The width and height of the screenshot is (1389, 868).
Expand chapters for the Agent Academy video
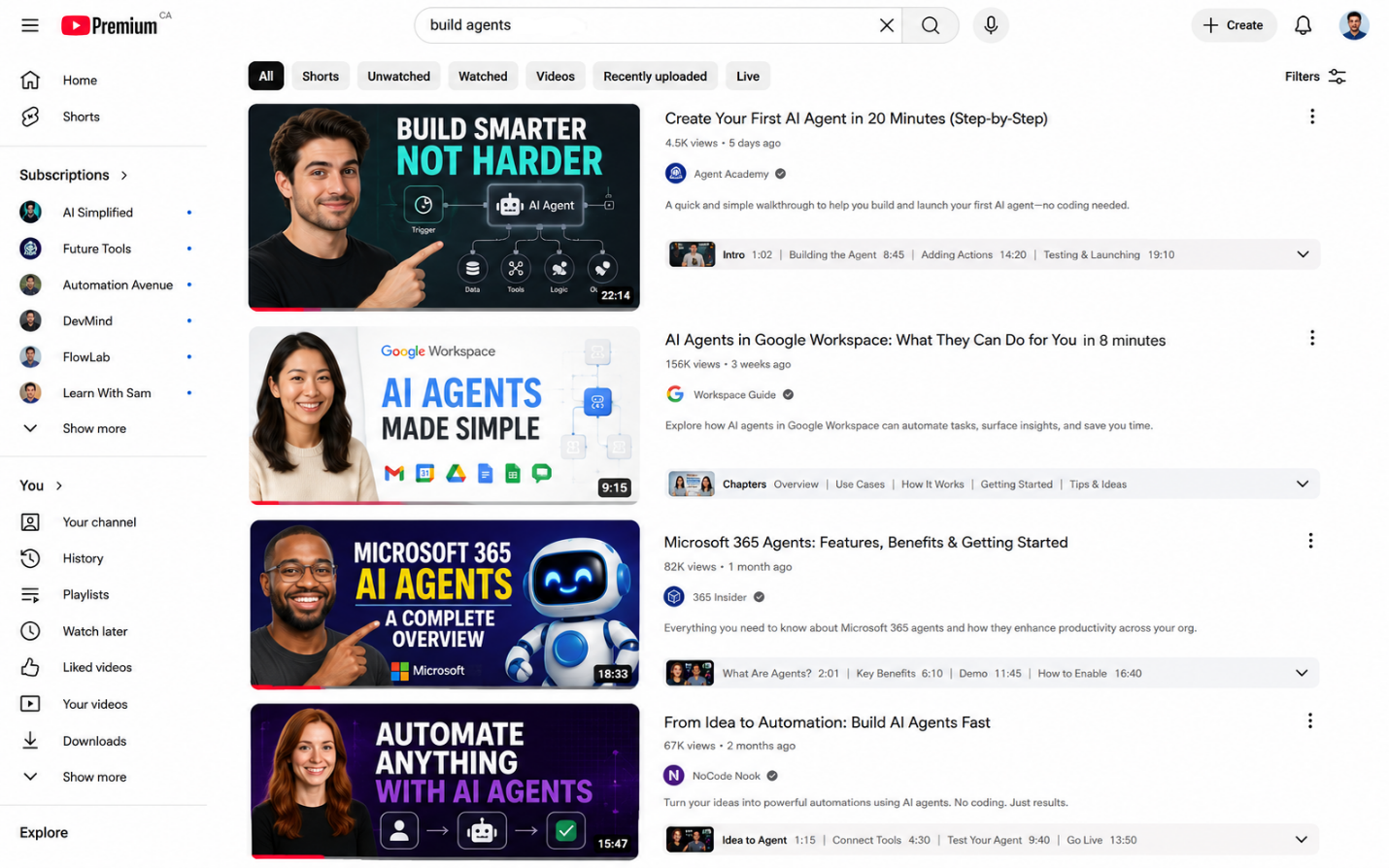pos(1303,255)
